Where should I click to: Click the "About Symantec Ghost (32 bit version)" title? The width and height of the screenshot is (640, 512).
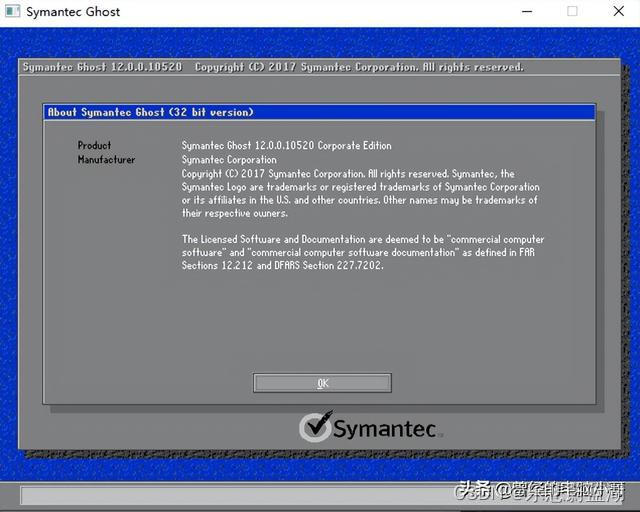(150, 112)
